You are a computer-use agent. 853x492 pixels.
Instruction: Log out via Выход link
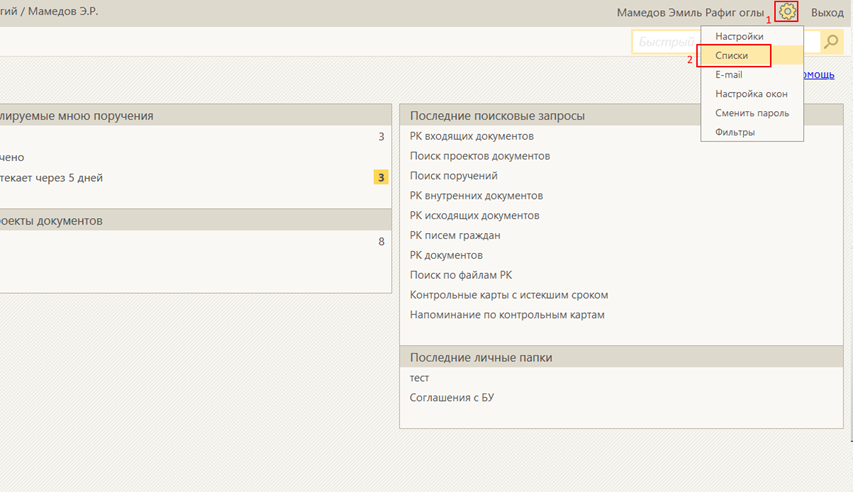(827, 12)
